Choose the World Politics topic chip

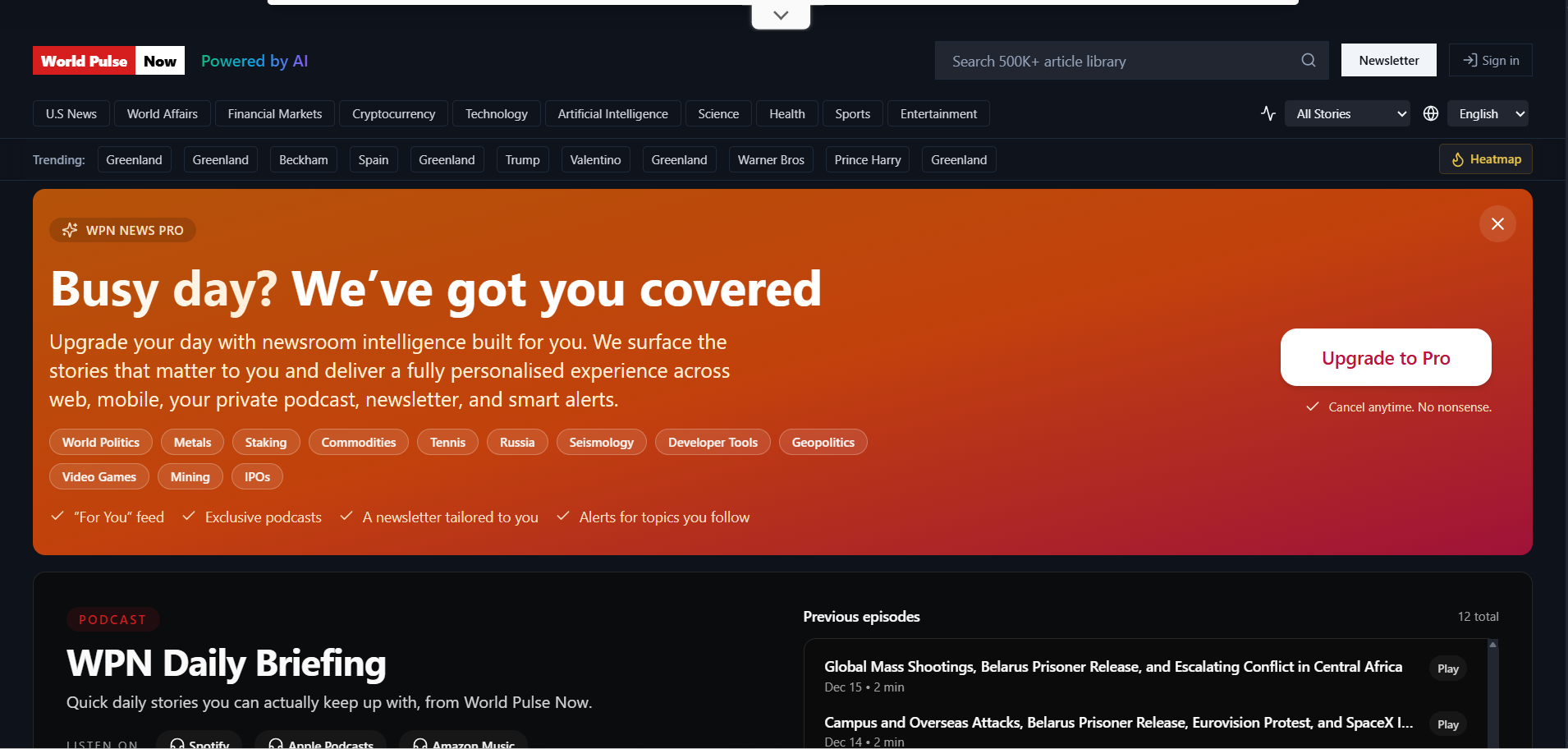coord(101,442)
